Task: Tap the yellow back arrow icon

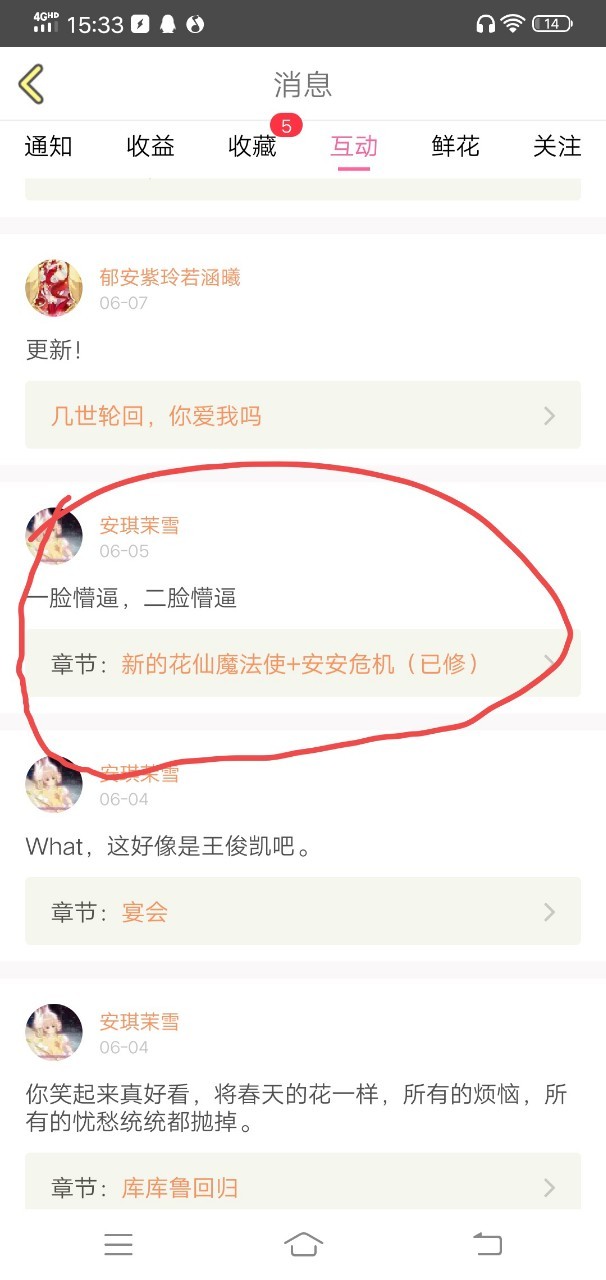Action: pyautogui.click(x=31, y=84)
